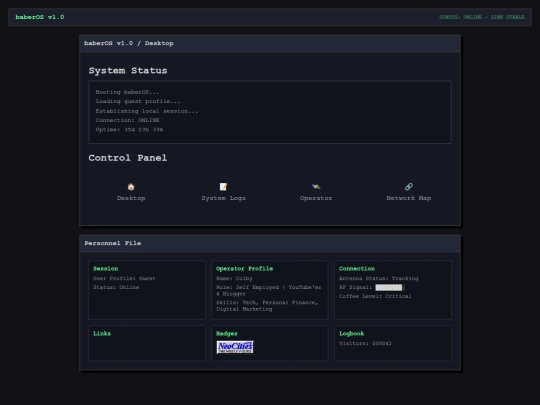Click the System Status heading
The image size is (540, 405).
128,71
